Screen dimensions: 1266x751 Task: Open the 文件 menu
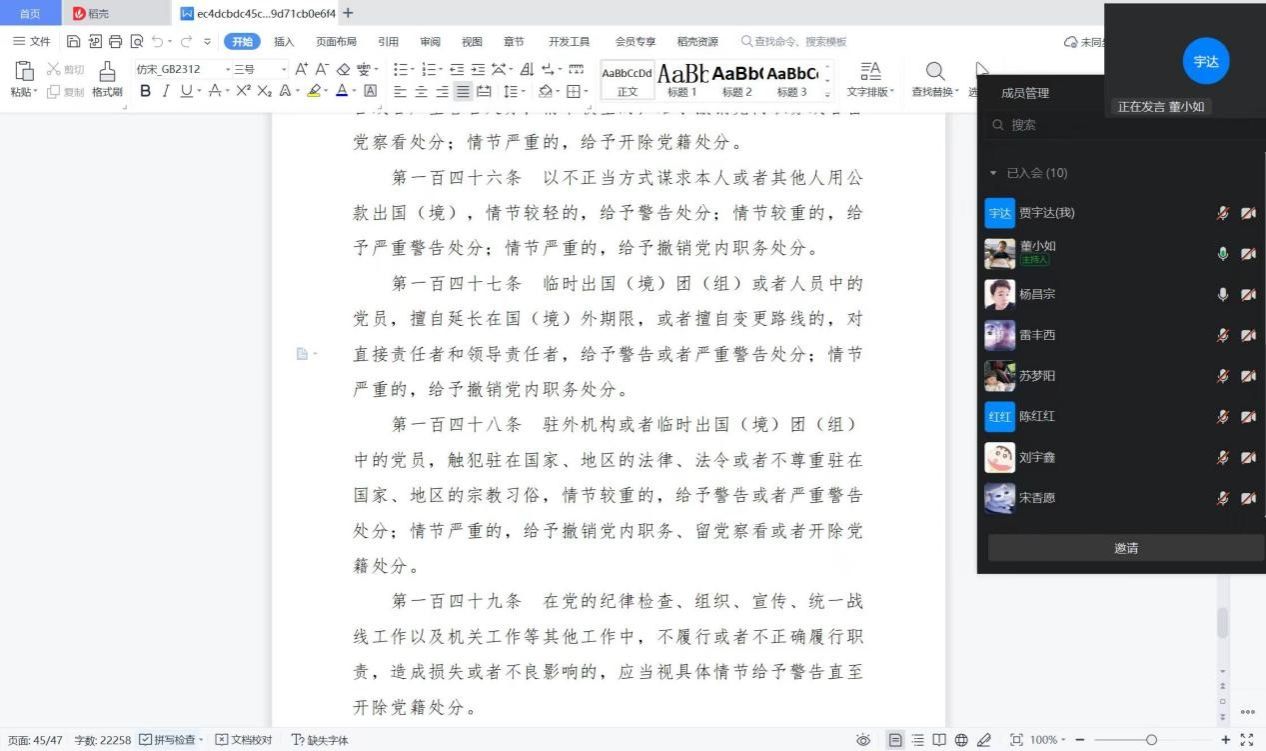pyautogui.click(x=32, y=41)
